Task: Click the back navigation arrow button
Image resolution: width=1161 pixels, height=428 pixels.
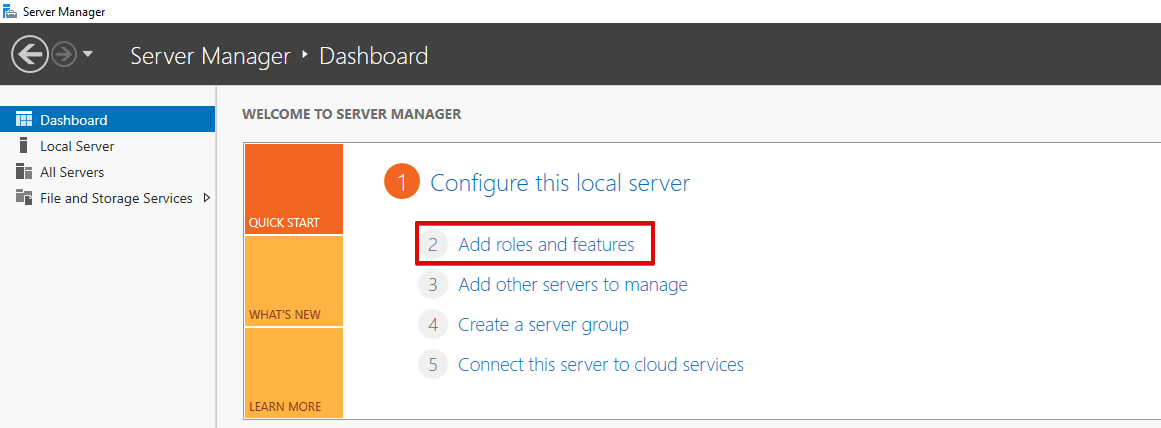Action: [30, 54]
